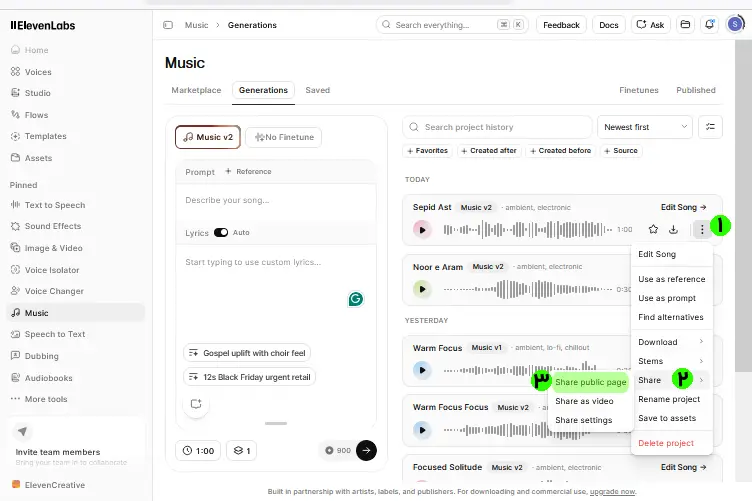
Task: Choose Save to assets menu item
Action: pyautogui.click(x=671, y=418)
